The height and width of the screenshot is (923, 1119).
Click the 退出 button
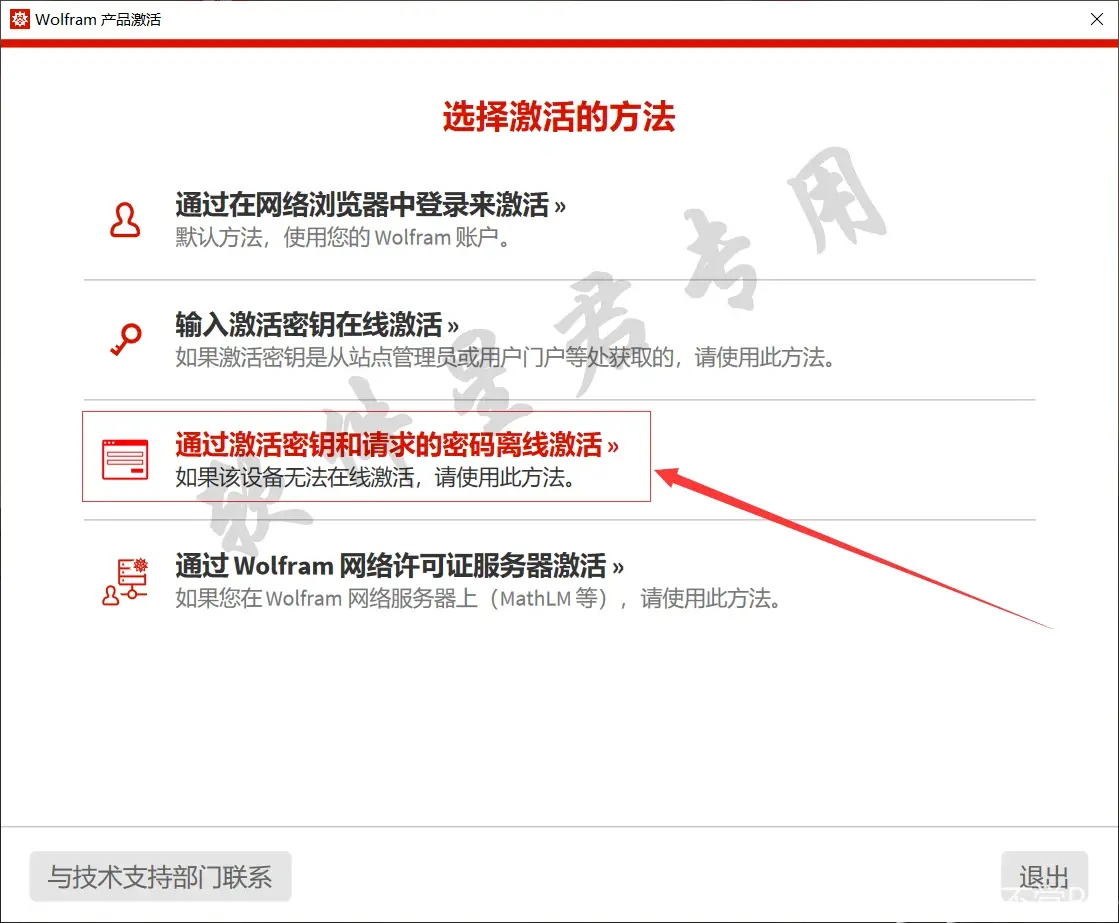click(1044, 877)
